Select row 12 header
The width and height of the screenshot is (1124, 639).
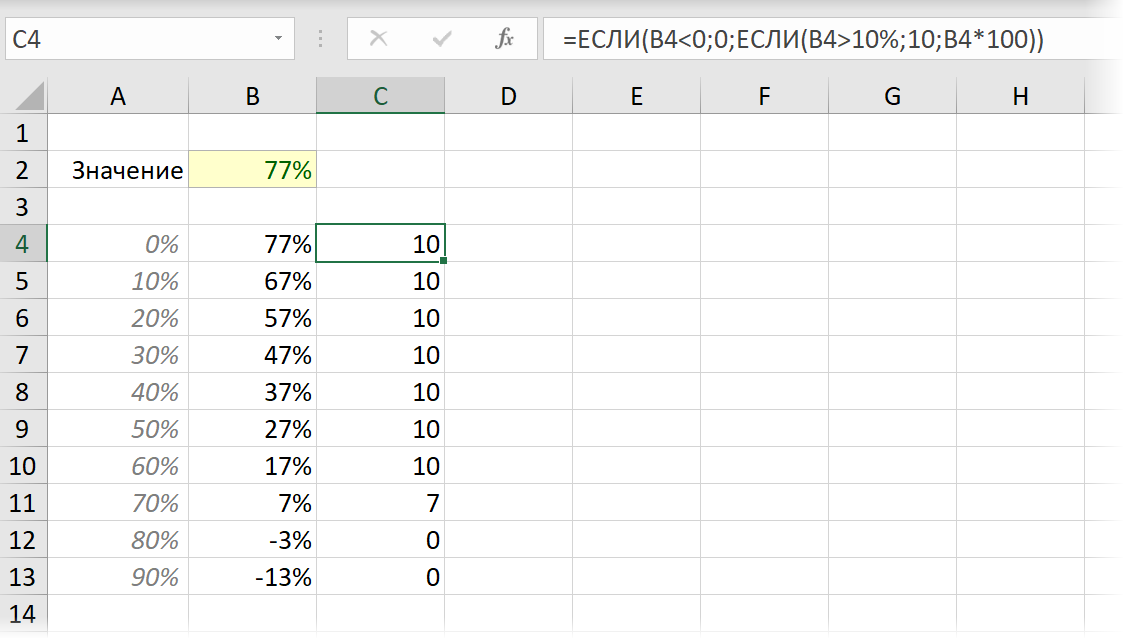(23, 540)
